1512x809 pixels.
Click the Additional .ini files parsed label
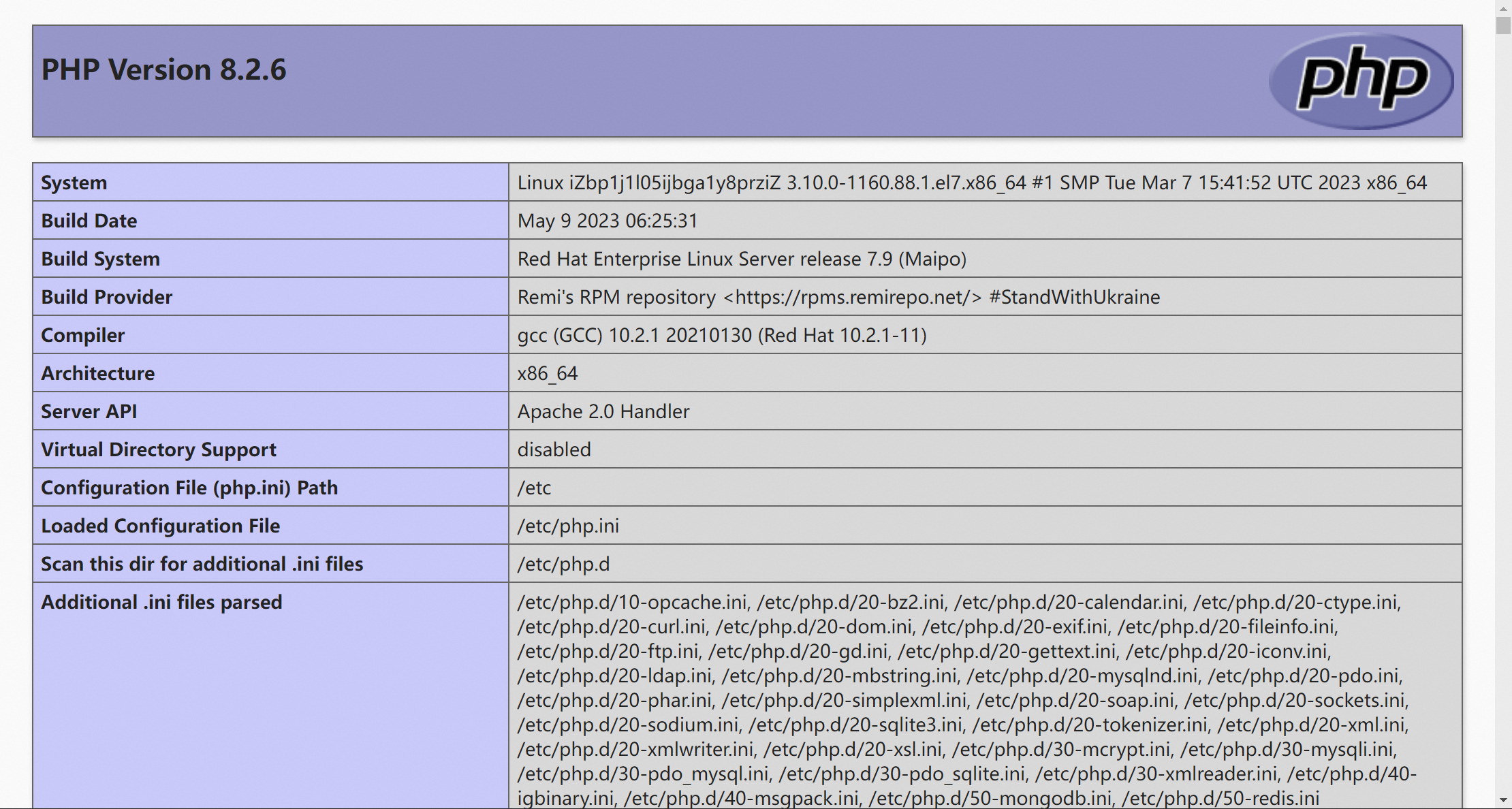click(161, 602)
